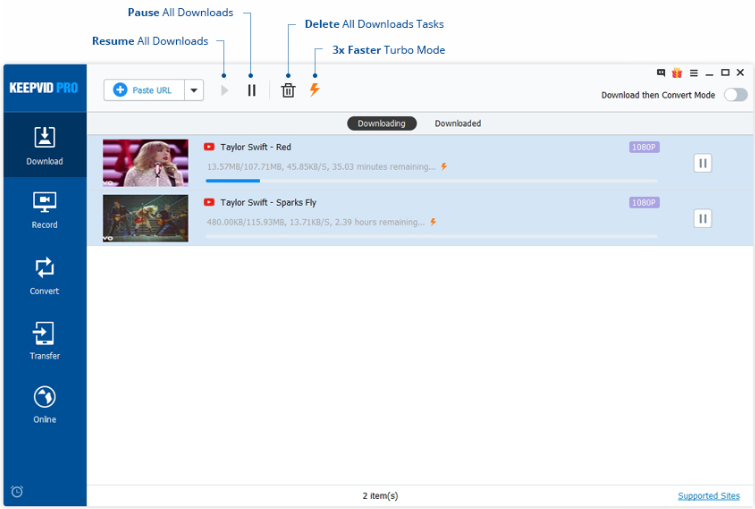Screen dimensions: 755x509
Task: Pause the Taylor Swift - Sparks Fly download
Action: pos(703,219)
